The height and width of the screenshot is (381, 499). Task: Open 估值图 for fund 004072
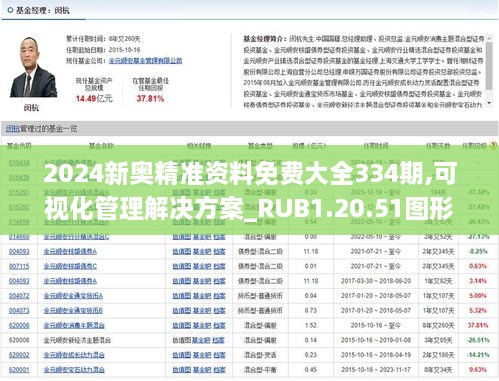pos(182,296)
